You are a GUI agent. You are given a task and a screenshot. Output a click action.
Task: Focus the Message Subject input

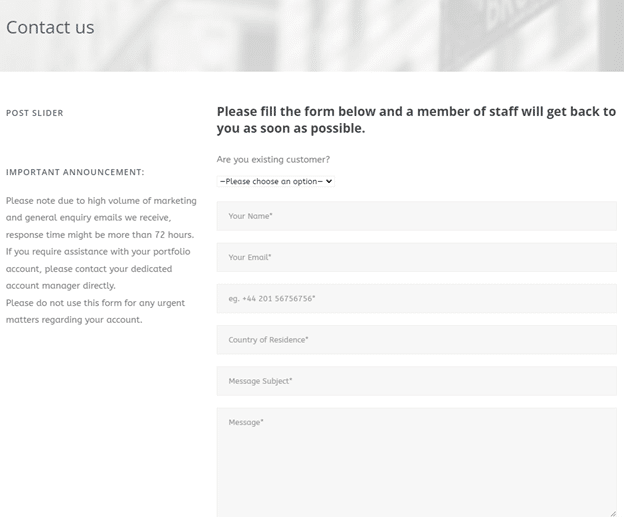416,381
